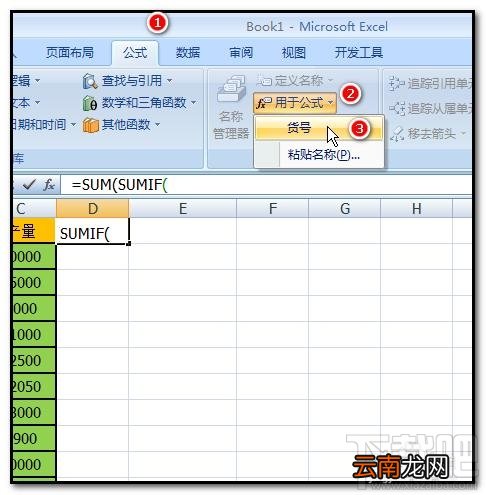Click in the formula bar text =SUM(SUMIF(
The image size is (486, 495).
click(x=119, y=184)
